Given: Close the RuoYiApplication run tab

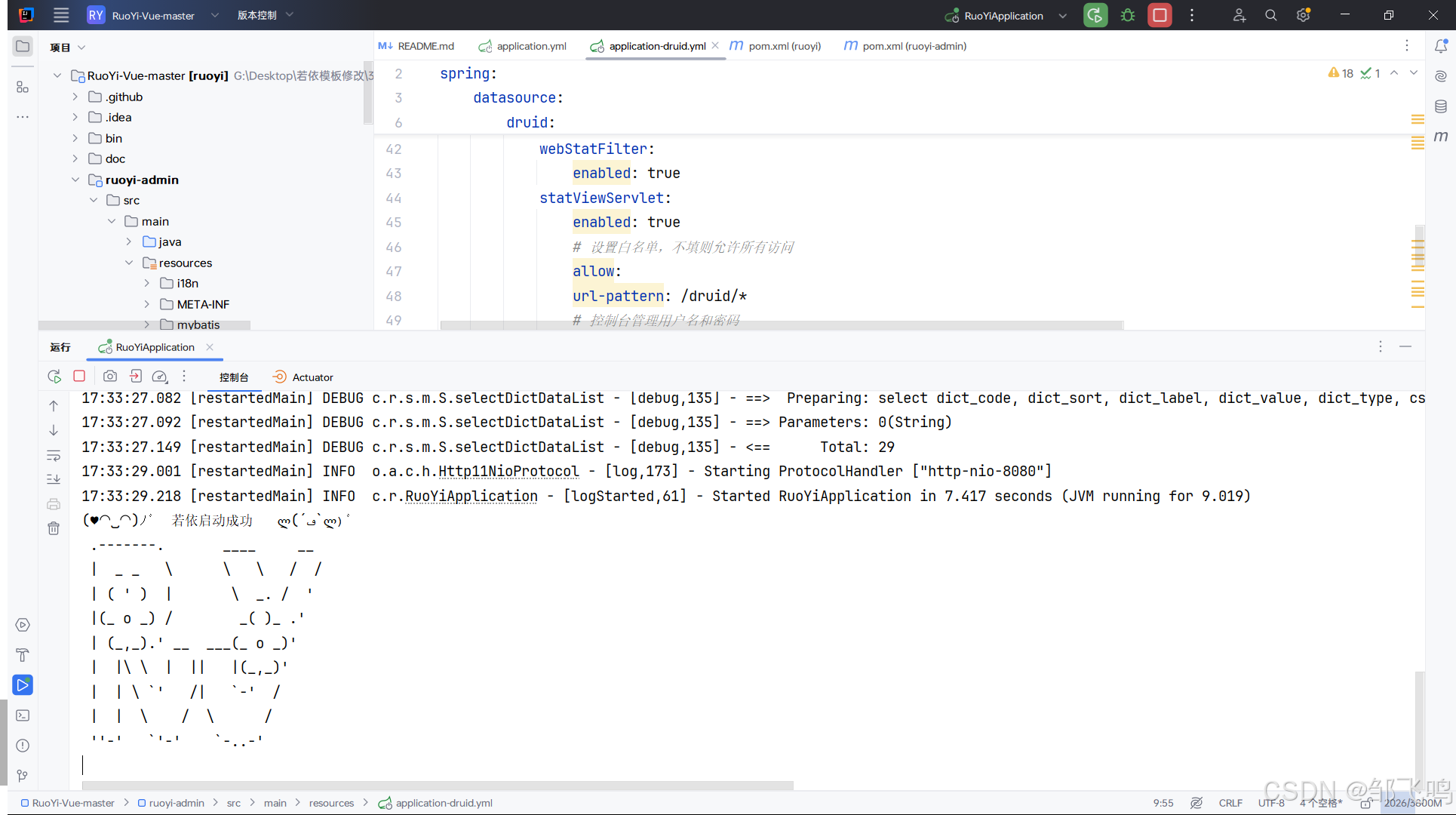Looking at the screenshot, I should [210, 347].
